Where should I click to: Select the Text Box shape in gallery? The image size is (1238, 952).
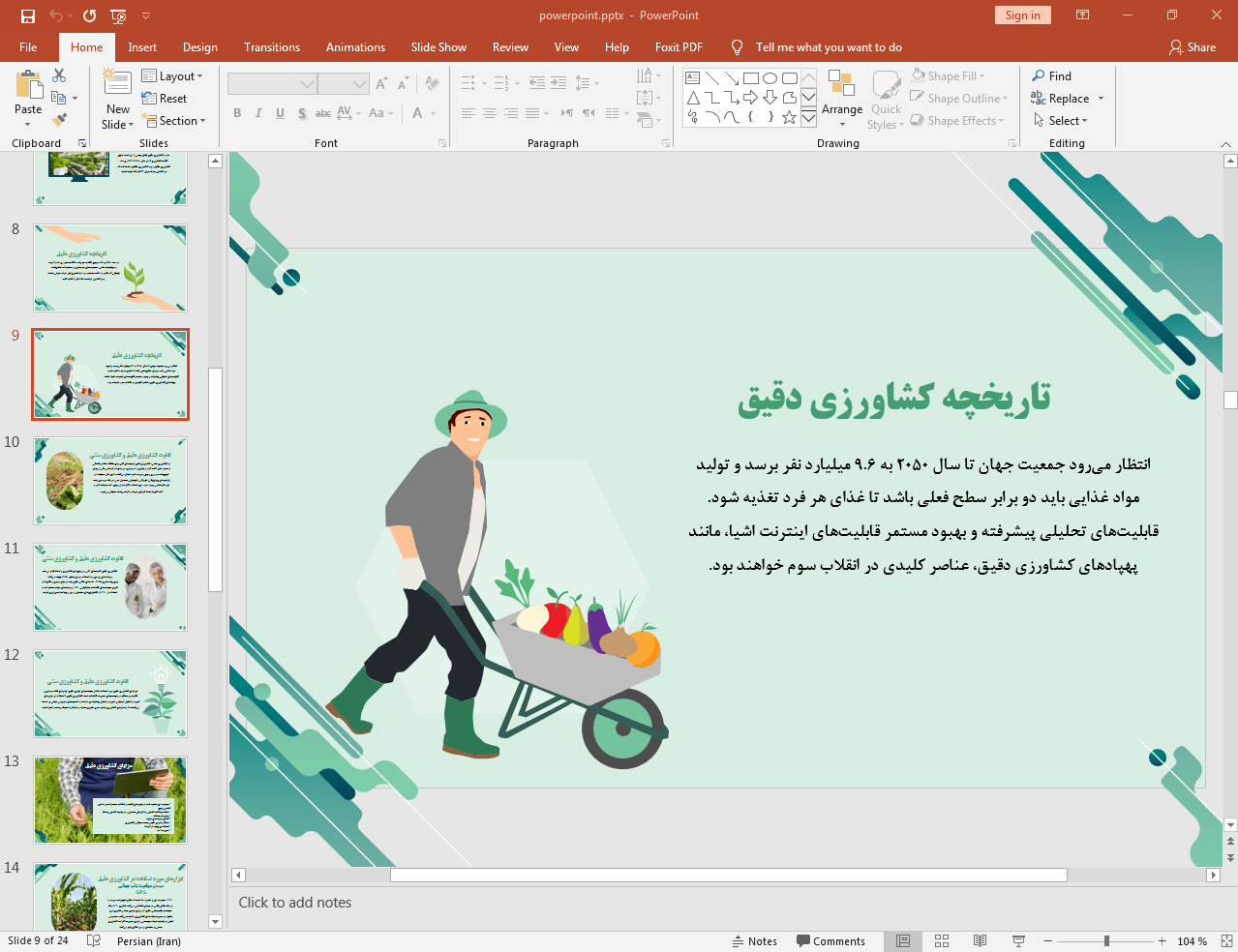point(693,78)
